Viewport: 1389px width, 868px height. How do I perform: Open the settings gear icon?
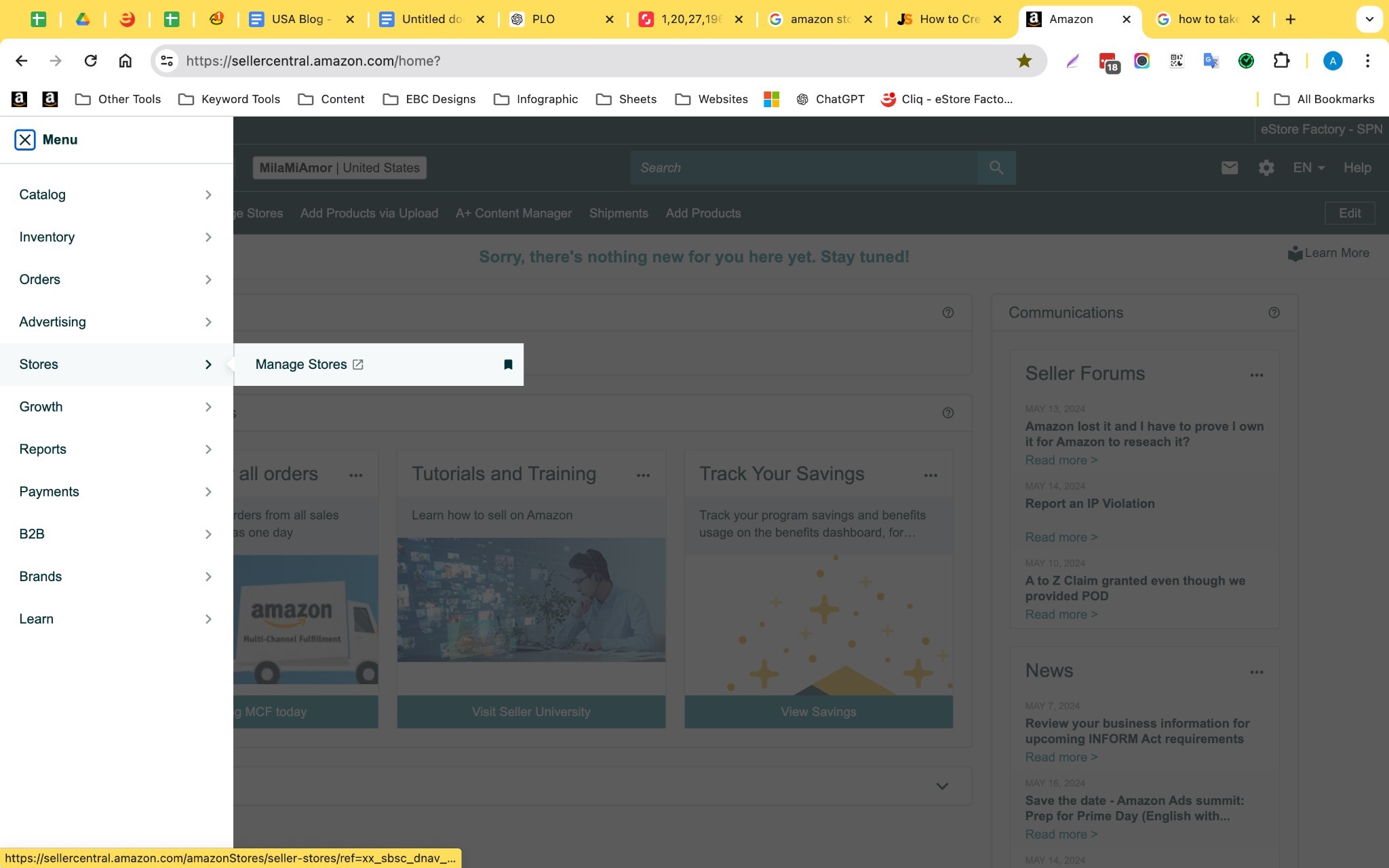click(1266, 167)
